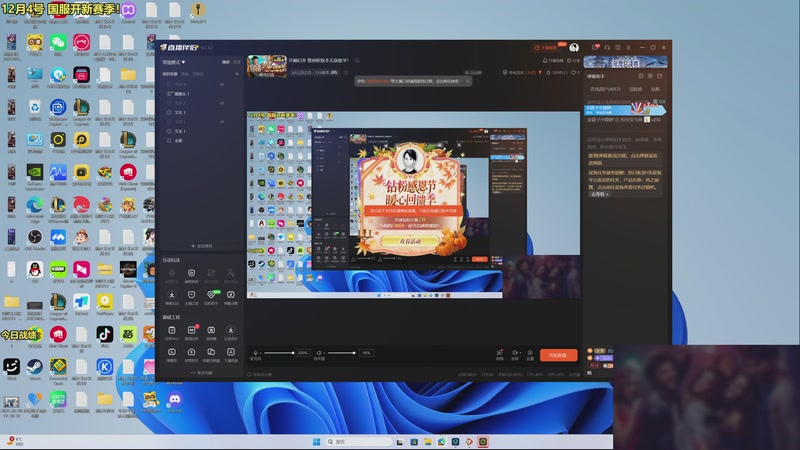Show the hidden 文本 4 source
The width and height of the screenshot is (800, 450).
222,84
